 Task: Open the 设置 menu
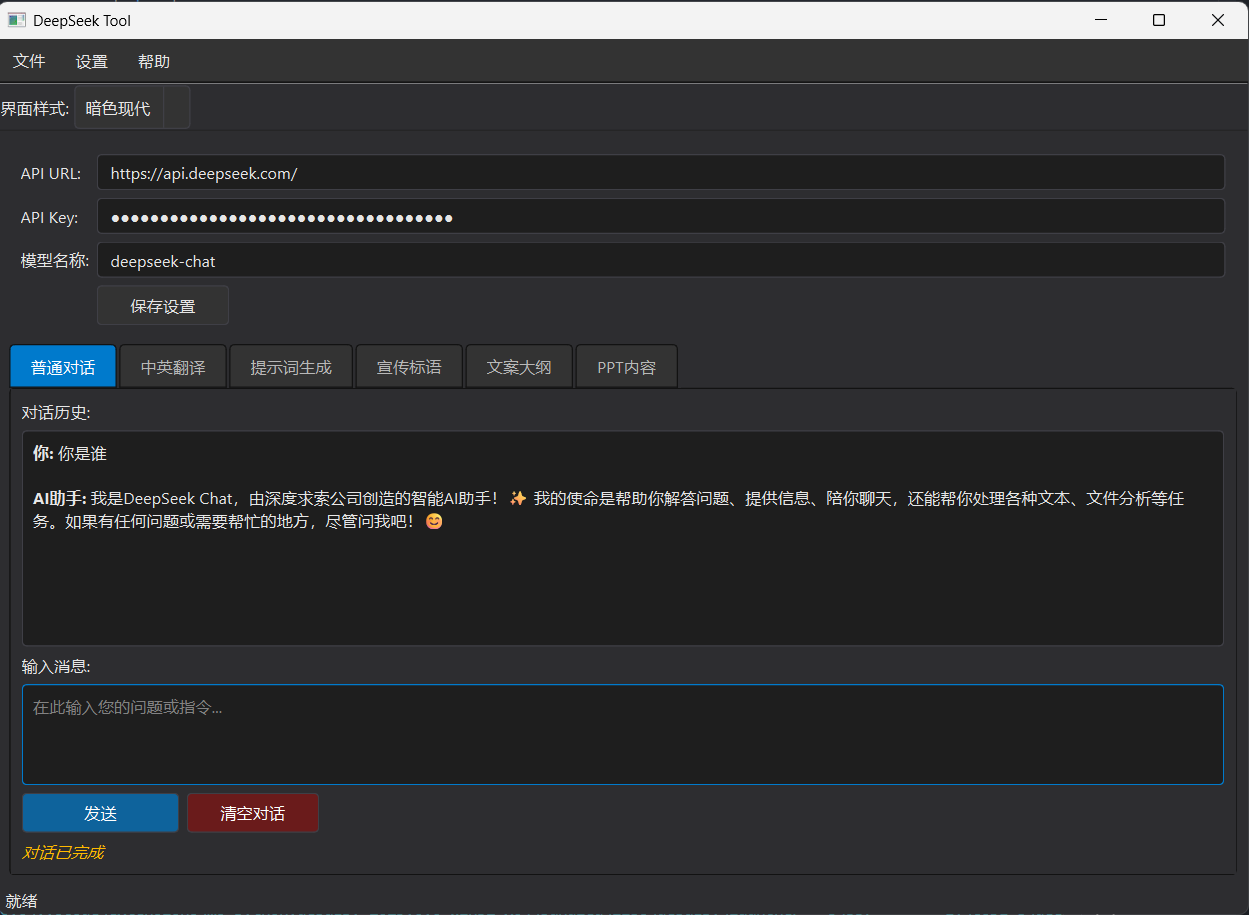91,62
